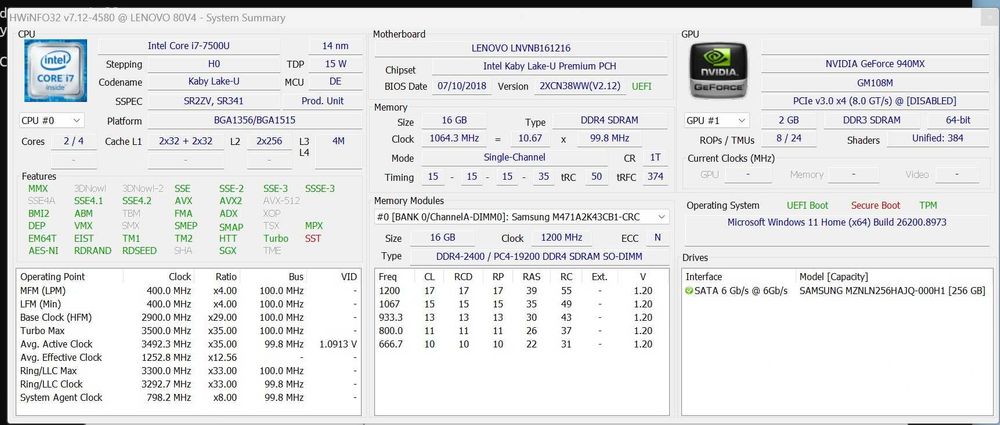Screen dimensions: 1000x425
Task: Select the System Agent Clock row
Action: 188,398
